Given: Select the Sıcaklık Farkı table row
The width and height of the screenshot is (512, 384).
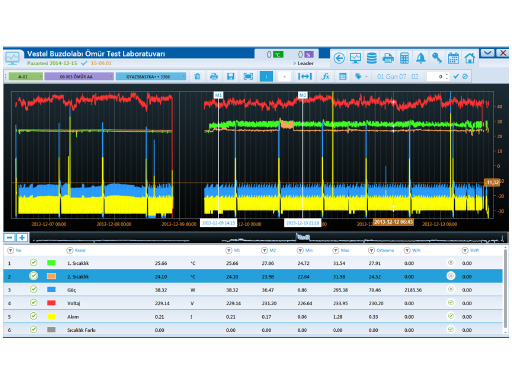Looking at the screenshot, I should pyautogui.click(x=253, y=330).
